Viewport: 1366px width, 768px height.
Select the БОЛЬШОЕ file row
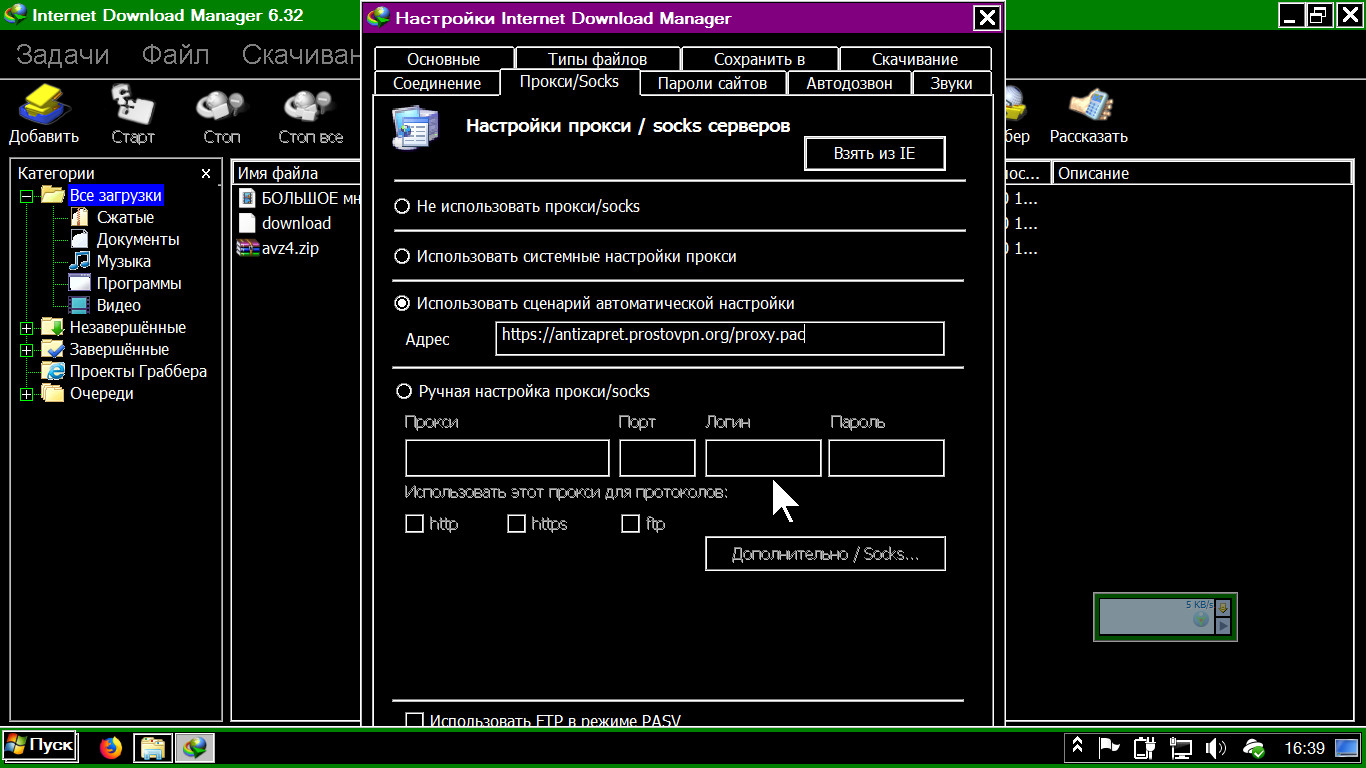[298, 198]
